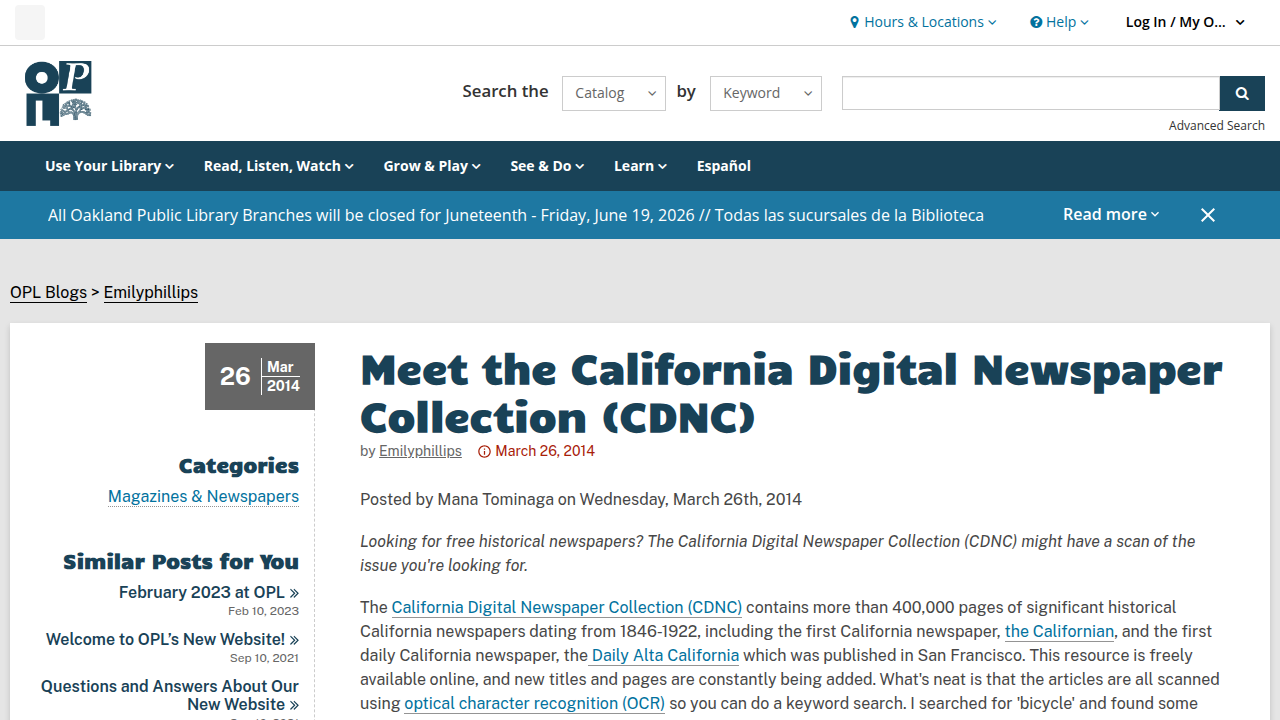This screenshot has height=720, width=1280.
Task: Open the Keyword search type selector
Action: point(766,93)
